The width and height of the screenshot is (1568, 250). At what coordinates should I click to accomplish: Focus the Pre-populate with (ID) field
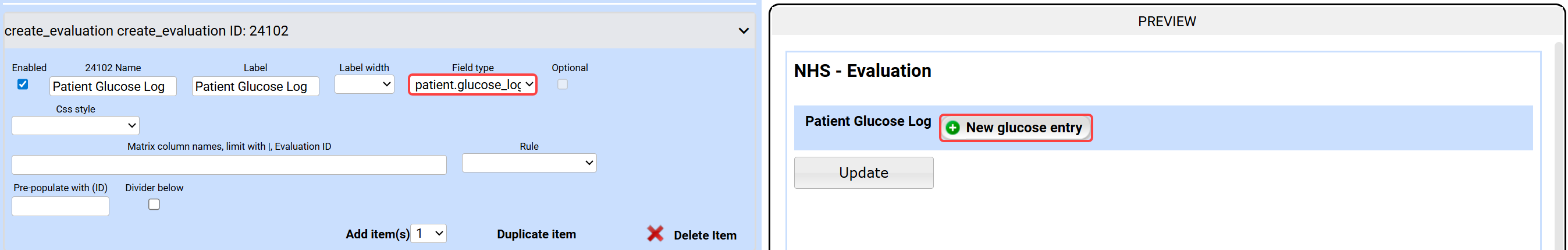coord(61,206)
